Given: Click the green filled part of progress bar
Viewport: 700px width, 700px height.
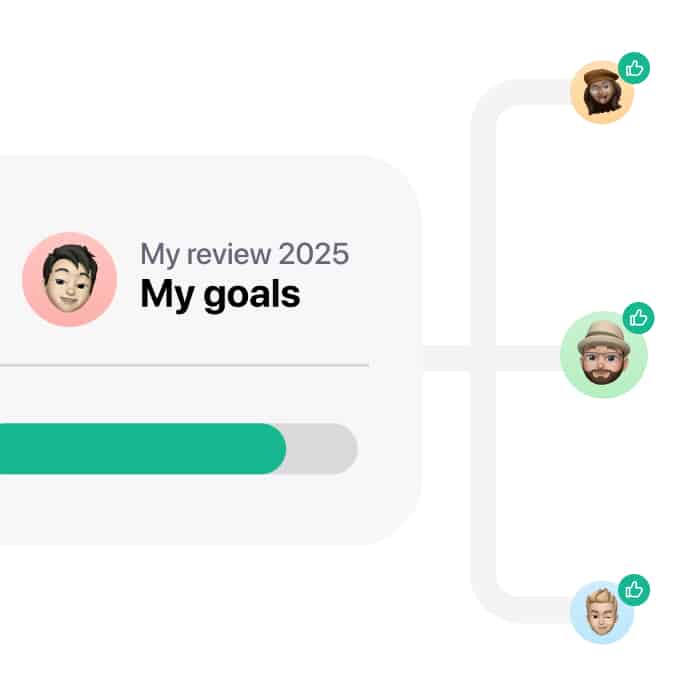Looking at the screenshot, I should click(x=143, y=449).
